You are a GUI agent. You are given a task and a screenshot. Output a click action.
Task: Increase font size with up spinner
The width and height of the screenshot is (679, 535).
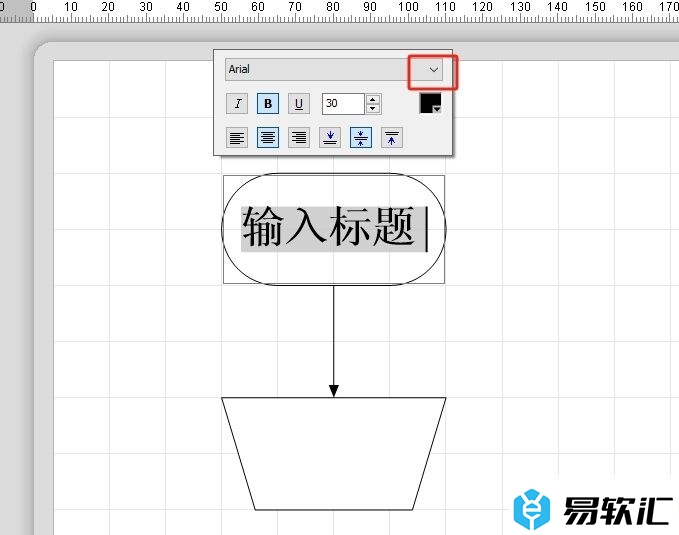pos(373,99)
